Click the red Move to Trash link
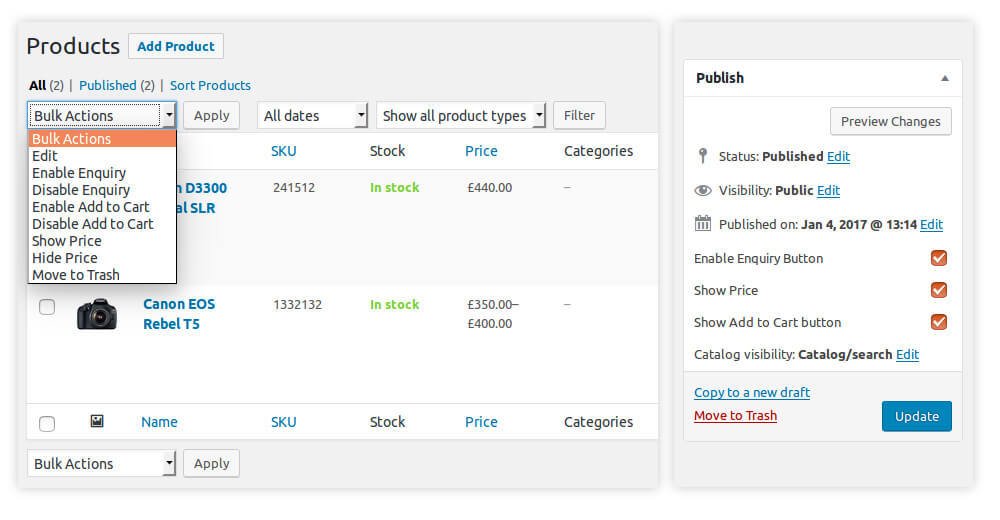 pos(735,415)
